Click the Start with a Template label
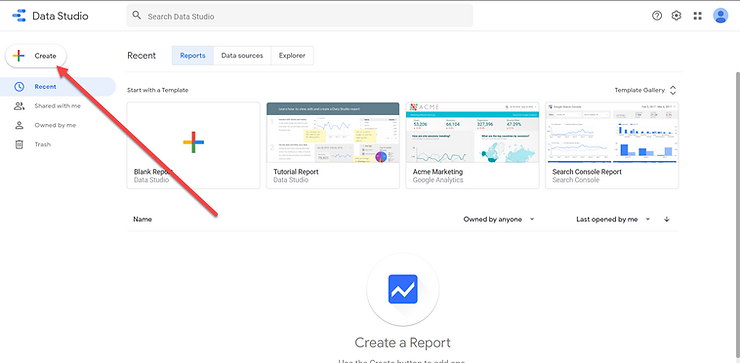This screenshot has width=740, height=363. tap(158, 90)
